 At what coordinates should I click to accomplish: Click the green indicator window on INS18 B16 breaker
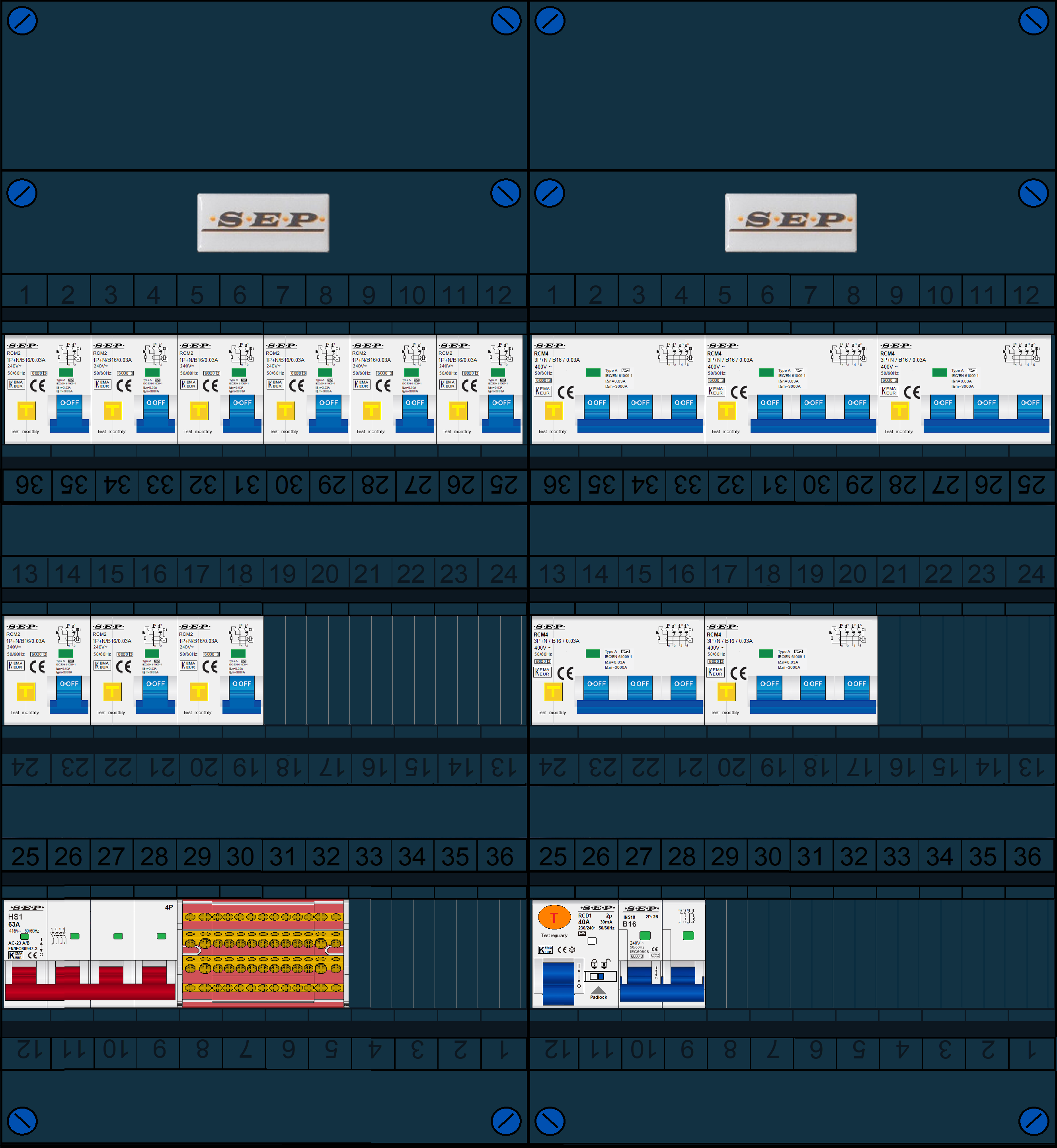[x=645, y=935]
